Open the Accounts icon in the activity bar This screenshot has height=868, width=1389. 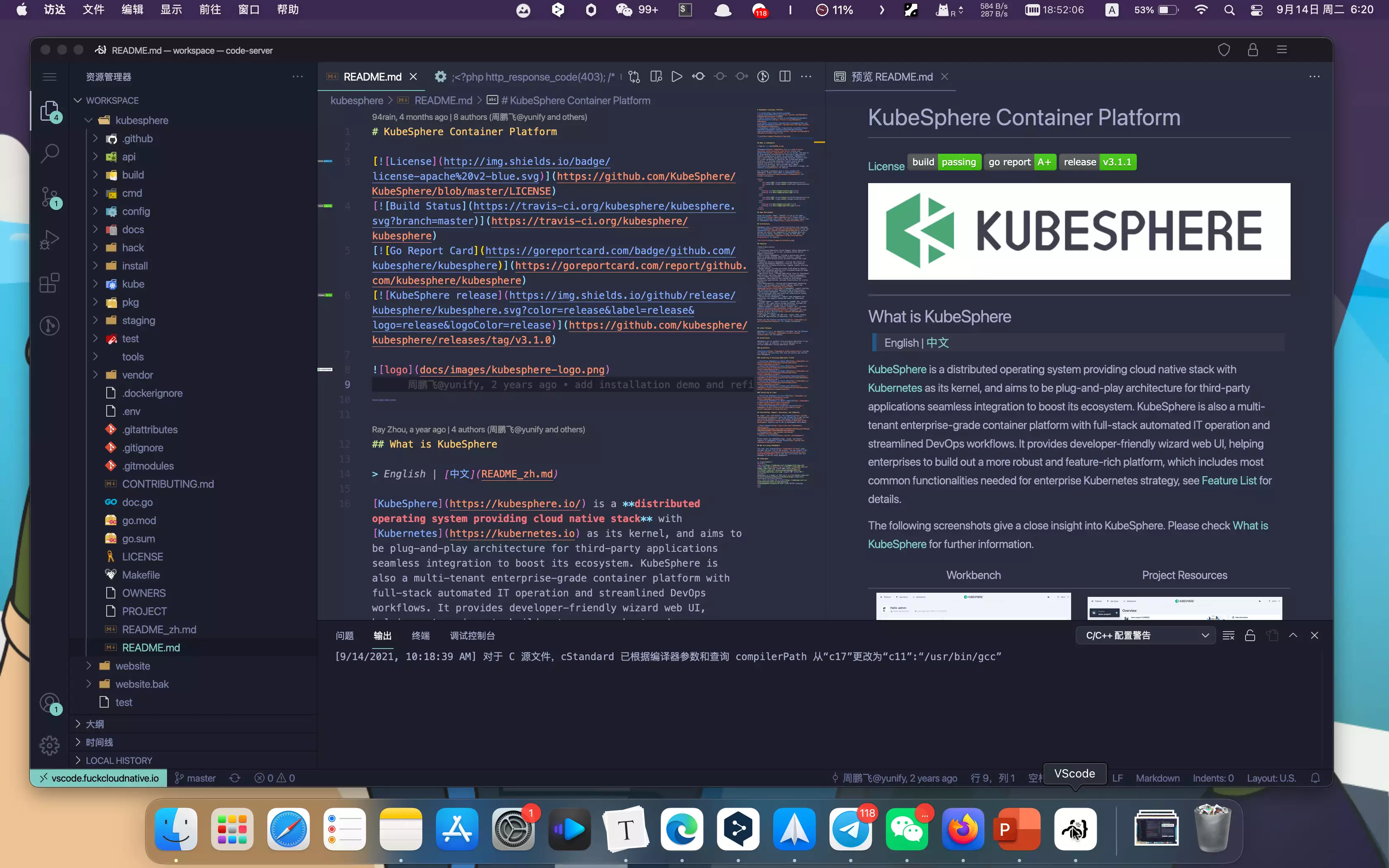pyautogui.click(x=50, y=703)
